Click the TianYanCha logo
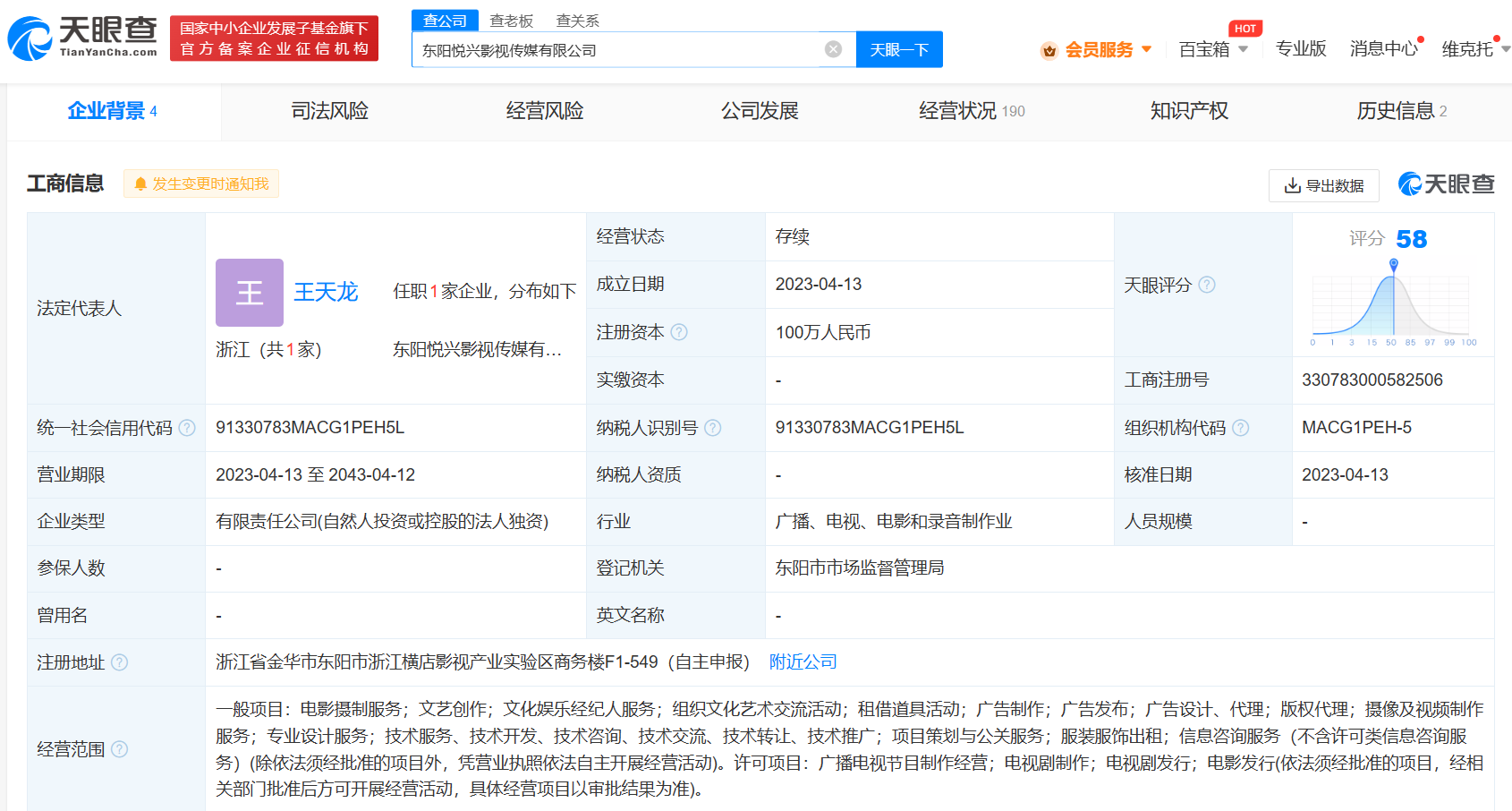Image resolution: width=1512 pixels, height=811 pixels. point(82,38)
